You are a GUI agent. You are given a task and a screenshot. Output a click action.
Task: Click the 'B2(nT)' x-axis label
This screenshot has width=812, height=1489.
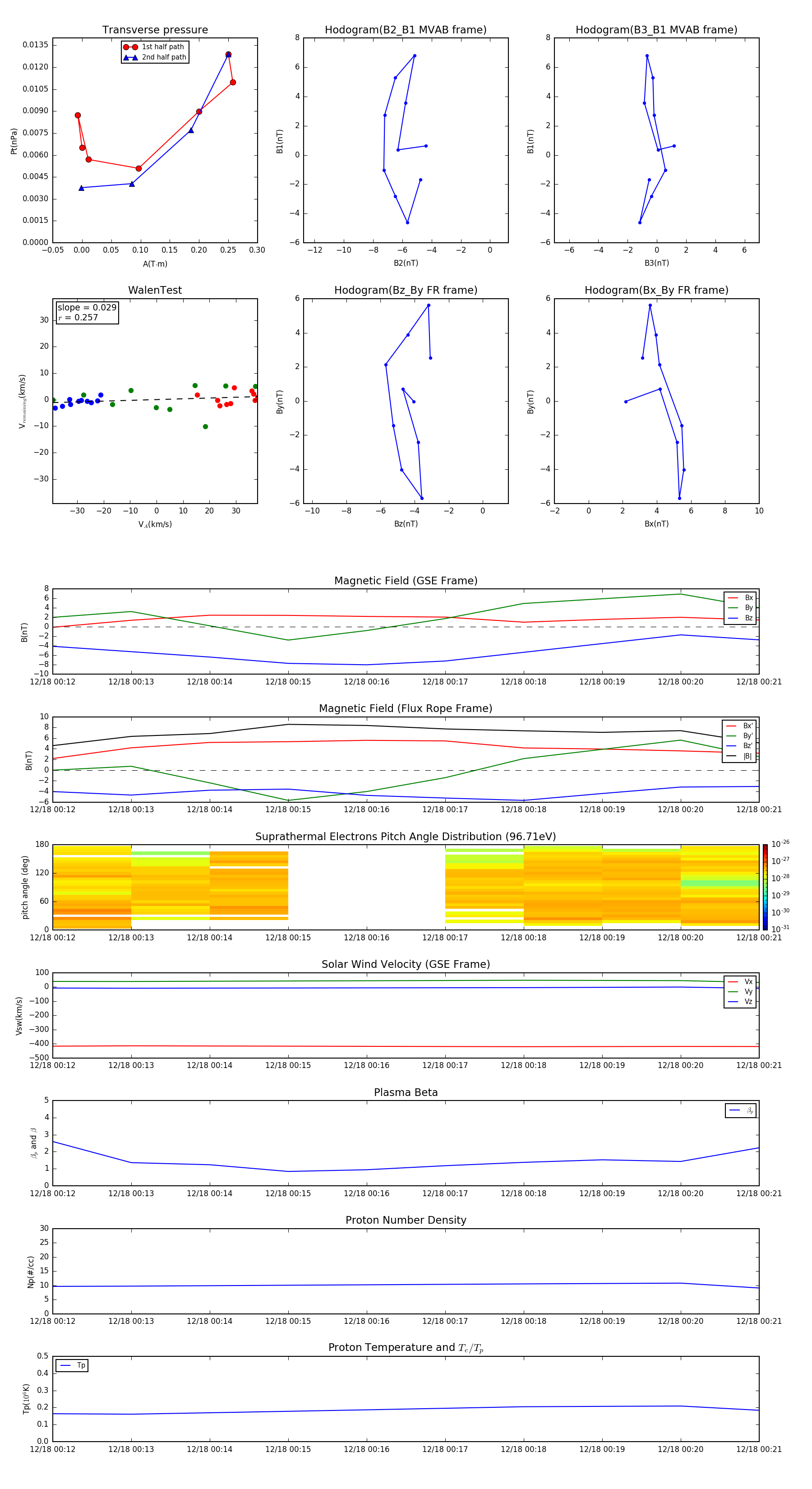[x=406, y=263]
